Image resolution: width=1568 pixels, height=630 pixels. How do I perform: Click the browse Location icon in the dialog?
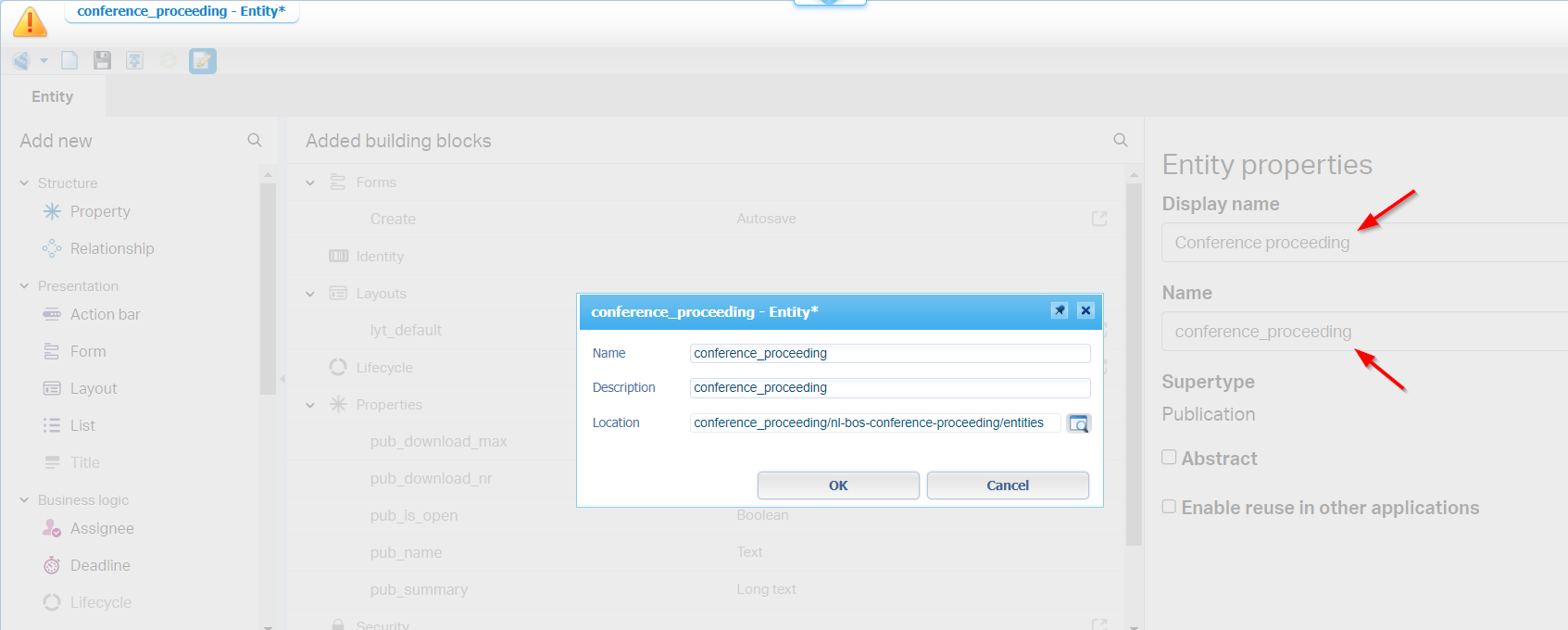1078,423
